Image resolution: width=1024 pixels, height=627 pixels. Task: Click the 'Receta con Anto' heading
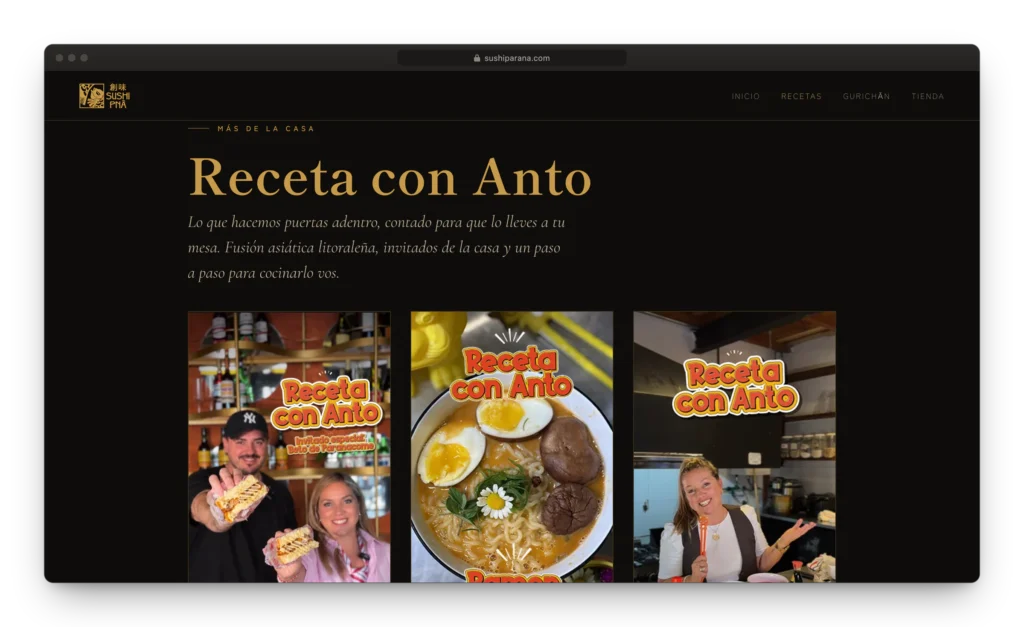[x=390, y=177]
